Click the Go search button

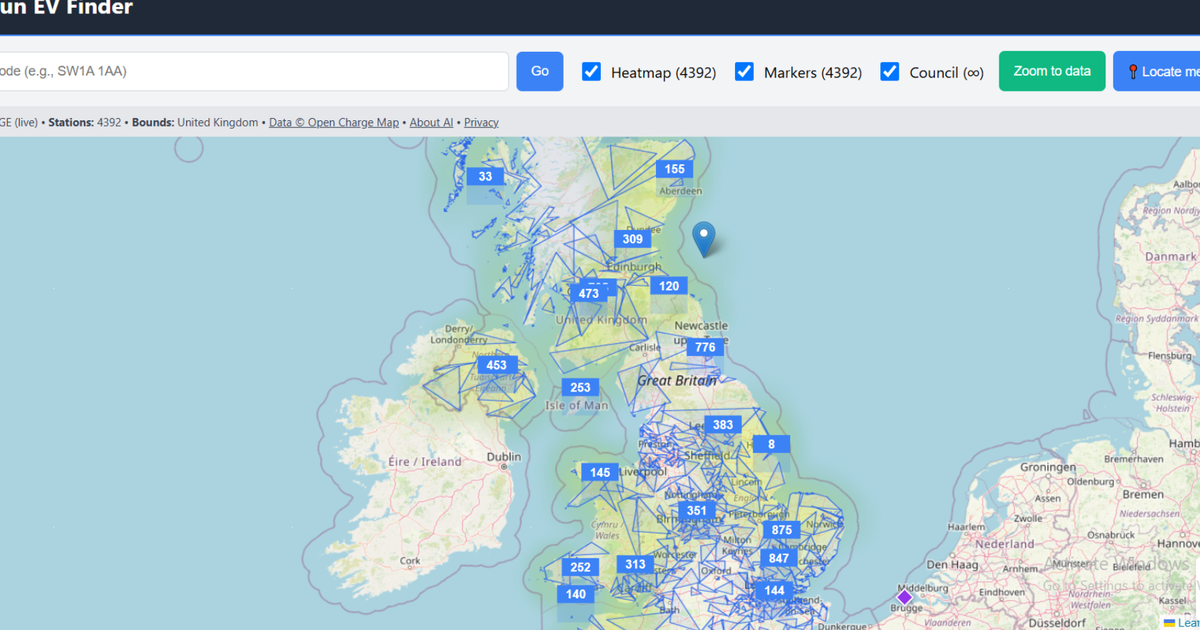pyautogui.click(x=539, y=71)
